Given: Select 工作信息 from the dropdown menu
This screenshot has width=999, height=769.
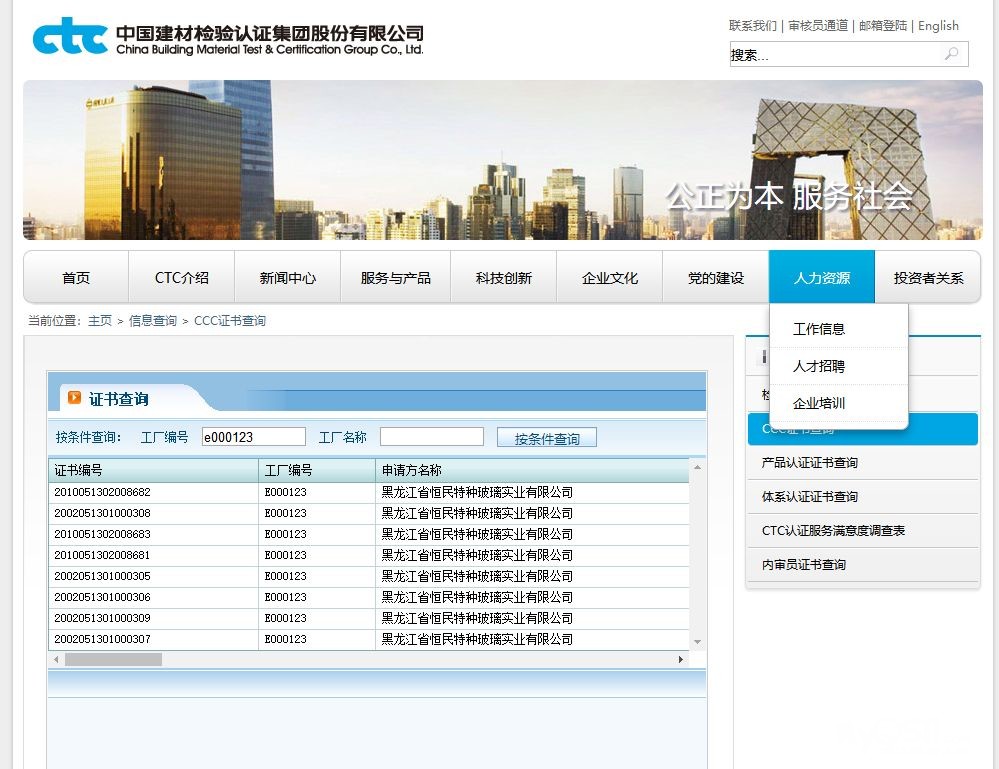Looking at the screenshot, I should [x=819, y=329].
